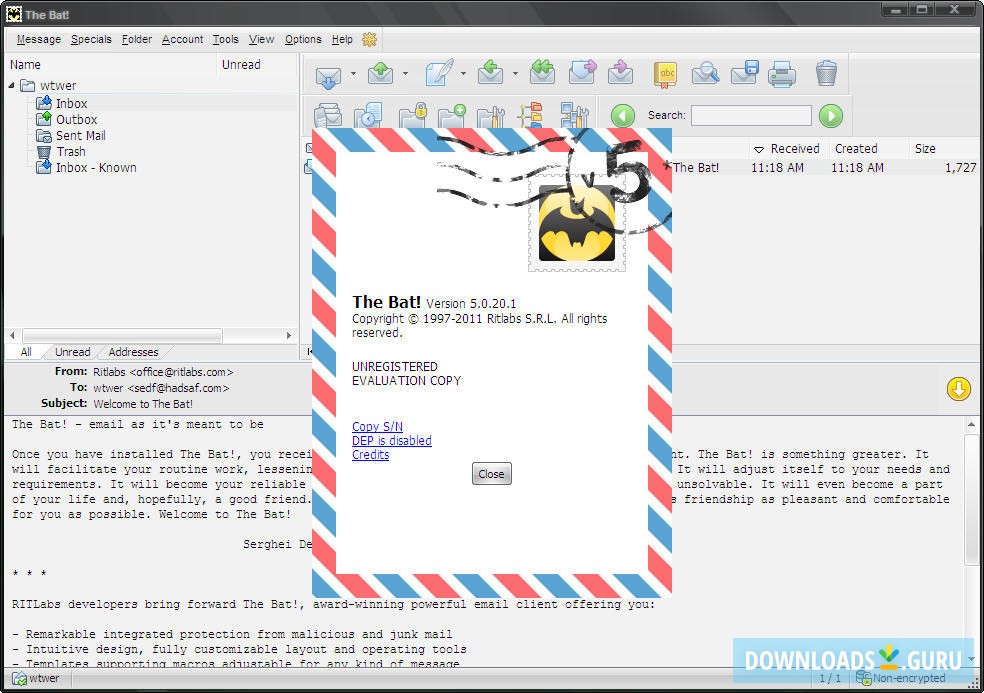Click the yellow download arrow in message header

(x=958, y=389)
